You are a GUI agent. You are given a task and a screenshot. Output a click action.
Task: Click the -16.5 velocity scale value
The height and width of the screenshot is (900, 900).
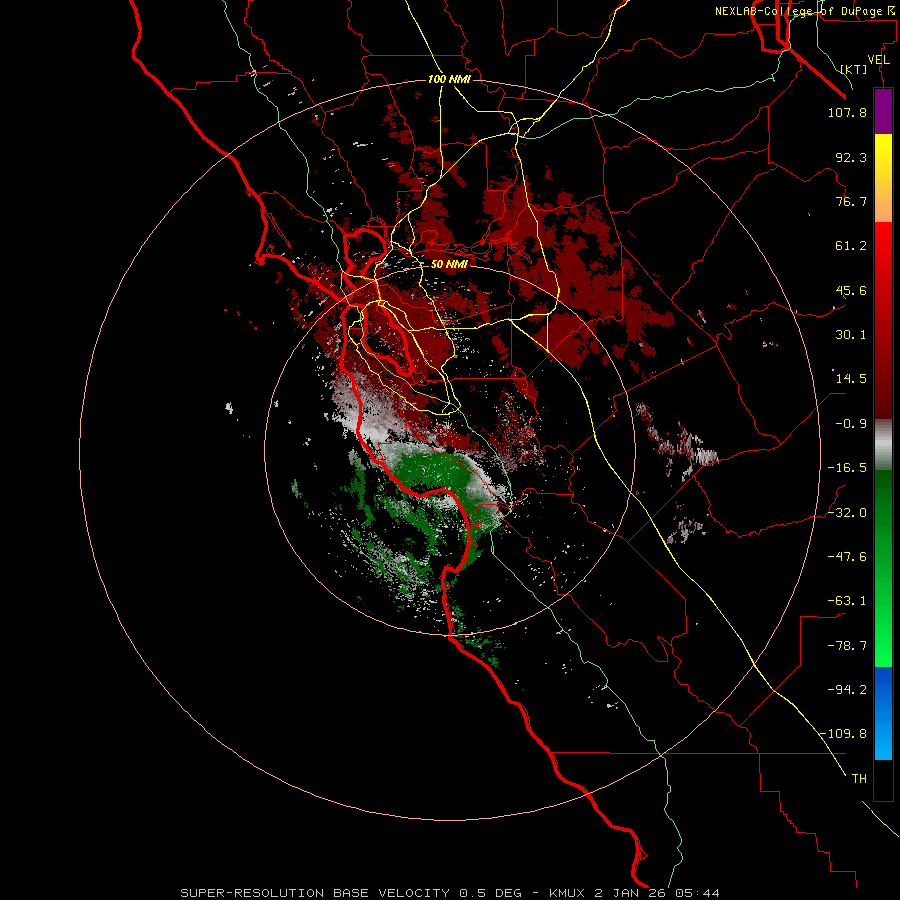click(x=847, y=468)
